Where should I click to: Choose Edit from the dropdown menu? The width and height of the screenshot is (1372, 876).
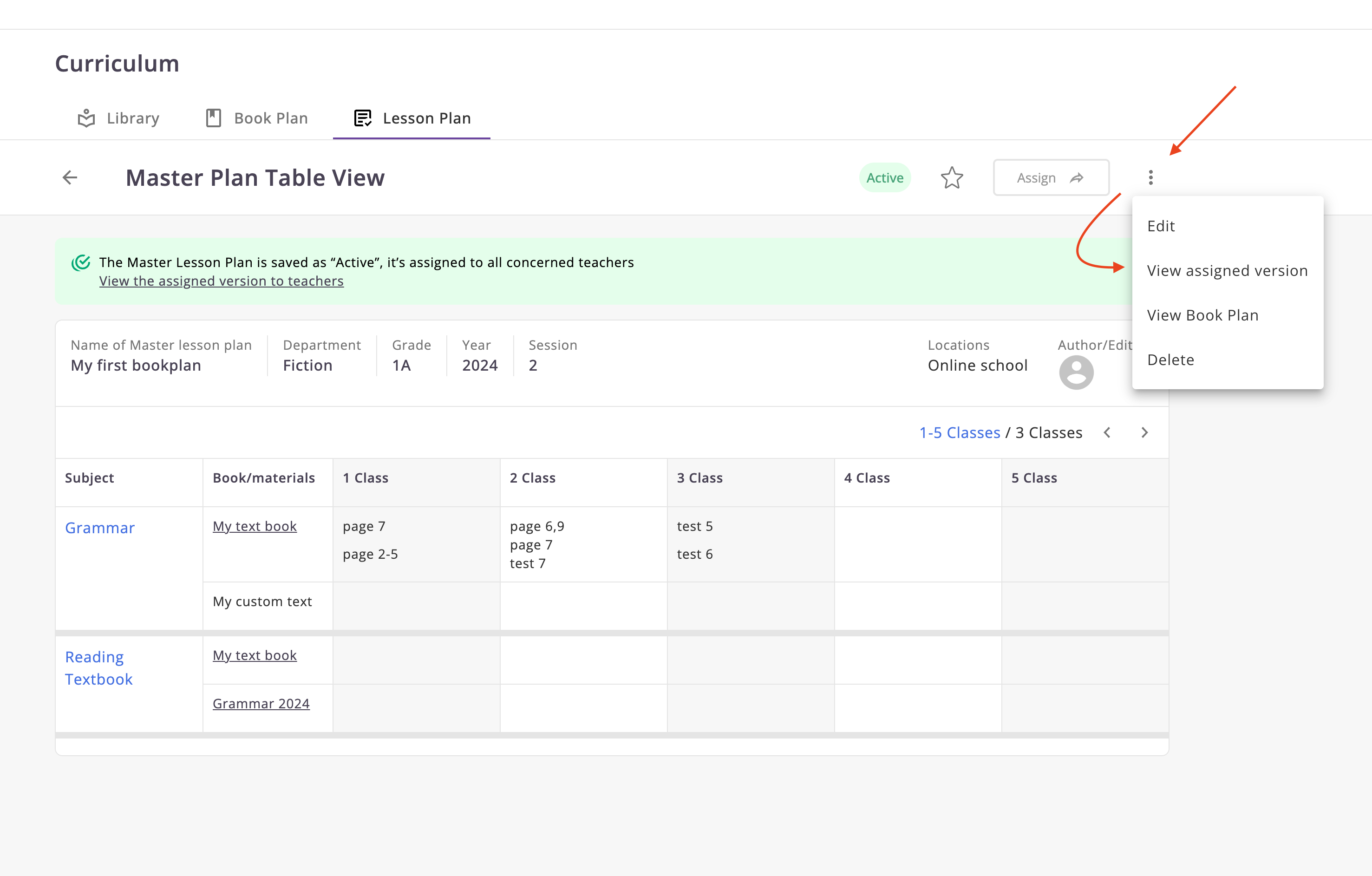point(1161,226)
